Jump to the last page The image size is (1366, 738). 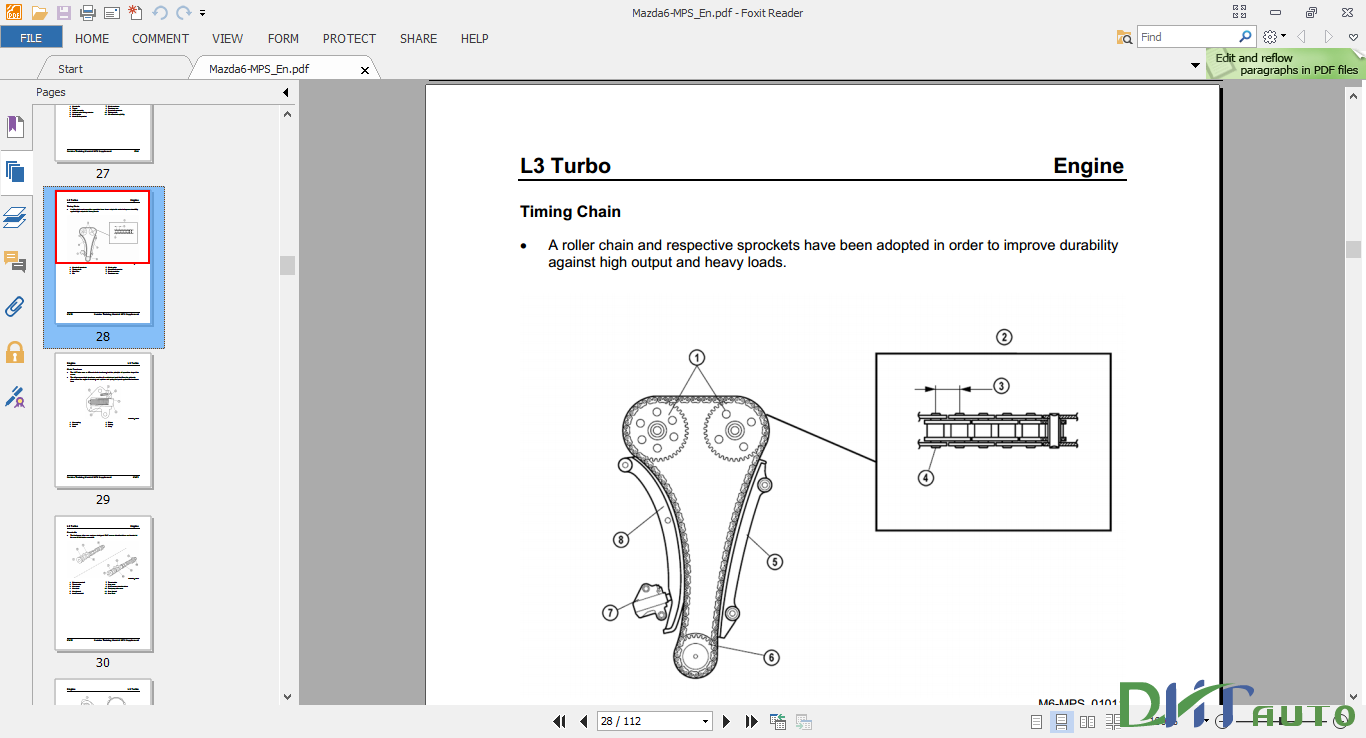(x=751, y=721)
